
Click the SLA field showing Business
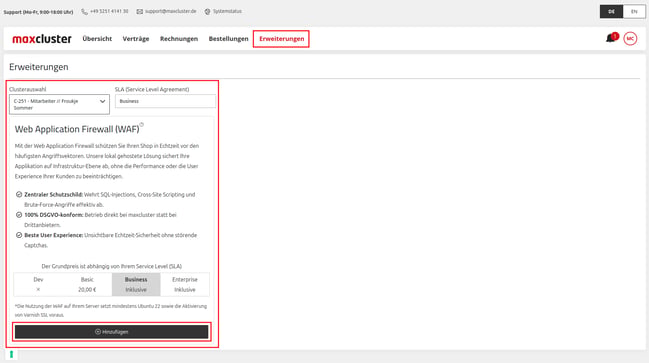165,101
